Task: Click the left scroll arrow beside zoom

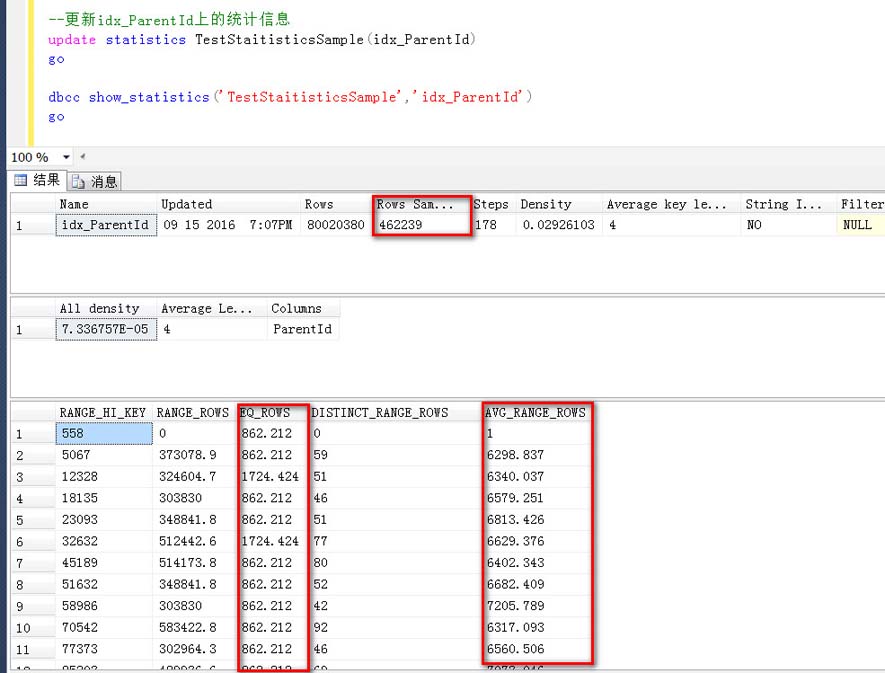Action: pos(82,157)
